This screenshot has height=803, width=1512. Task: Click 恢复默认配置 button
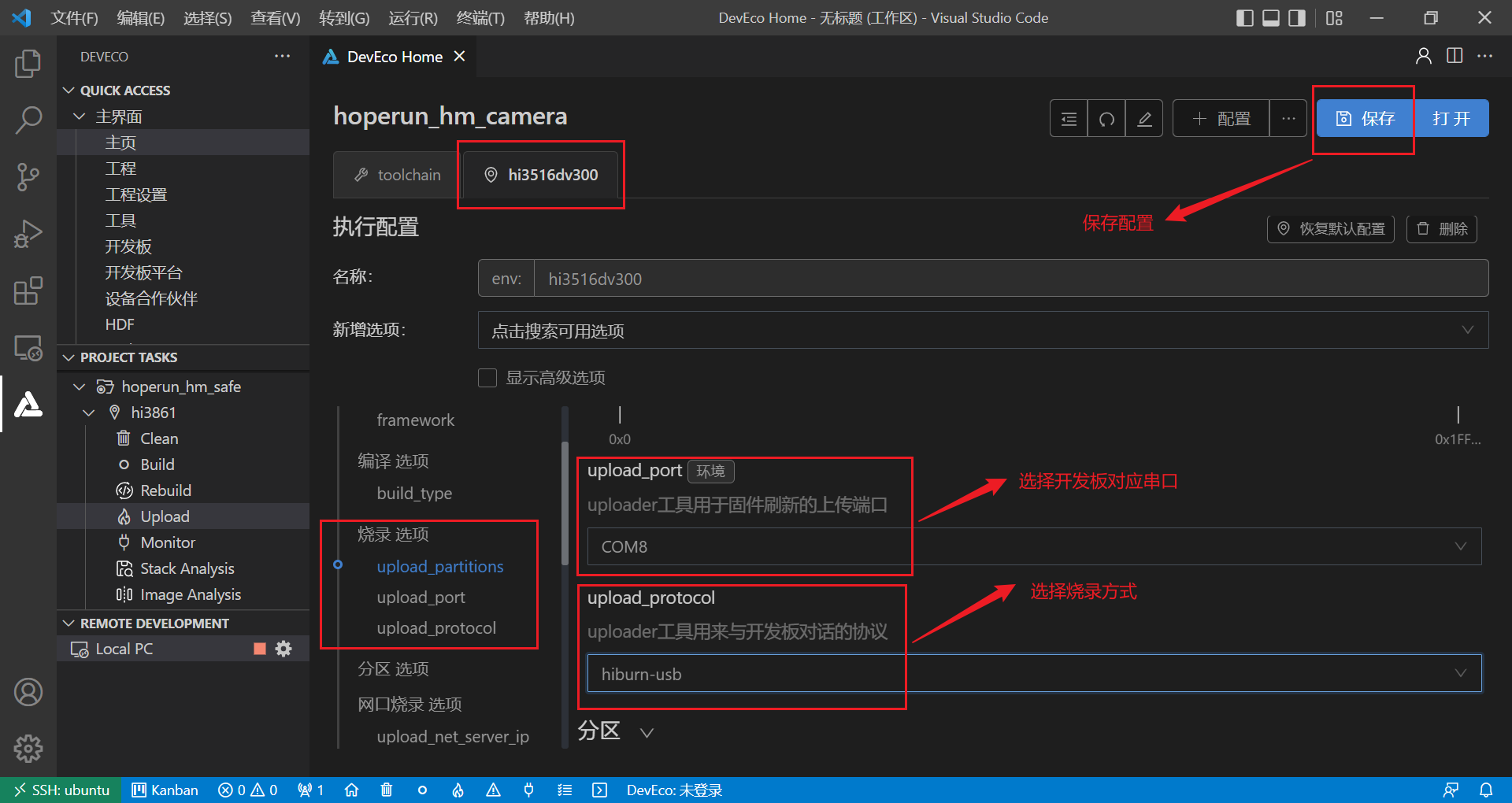[x=1331, y=229]
